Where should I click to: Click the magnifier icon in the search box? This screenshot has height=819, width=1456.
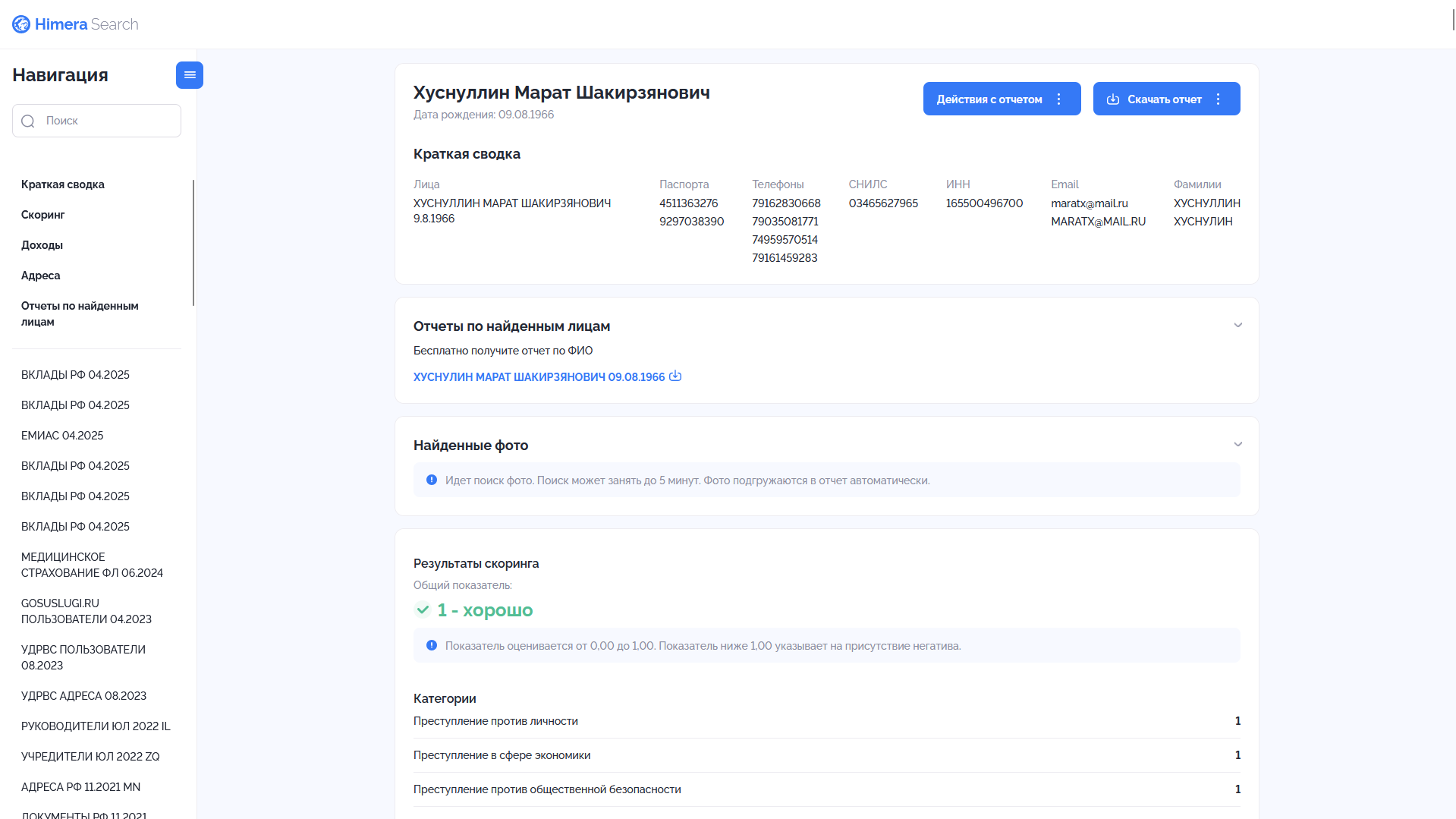(28, 121)
